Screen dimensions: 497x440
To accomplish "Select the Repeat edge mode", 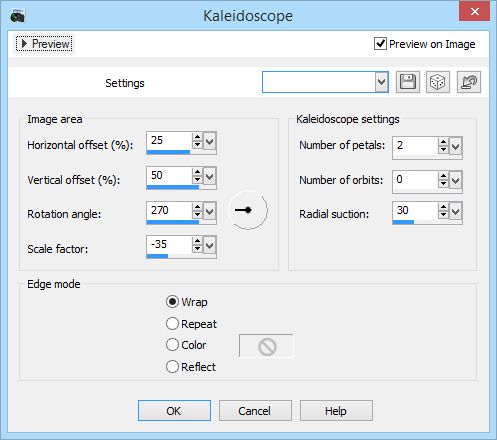I will pyautogui.click(x=172, y=324).
